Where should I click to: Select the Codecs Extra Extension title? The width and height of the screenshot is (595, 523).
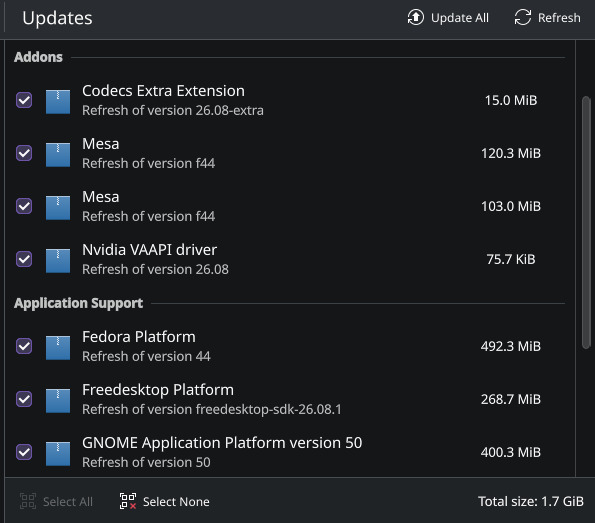tap(164, 91)
